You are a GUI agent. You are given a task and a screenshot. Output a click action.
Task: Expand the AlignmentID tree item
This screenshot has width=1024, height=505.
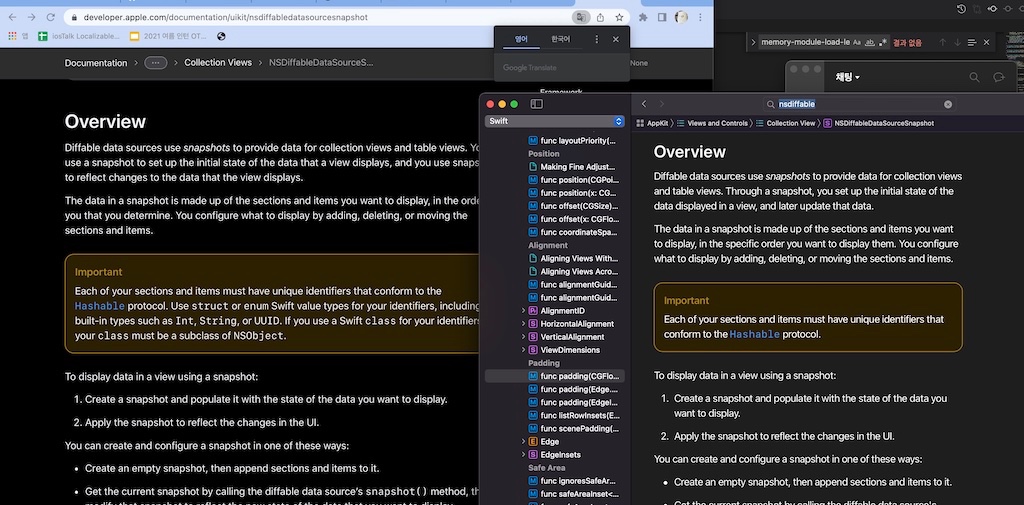(x=523, y=311)
